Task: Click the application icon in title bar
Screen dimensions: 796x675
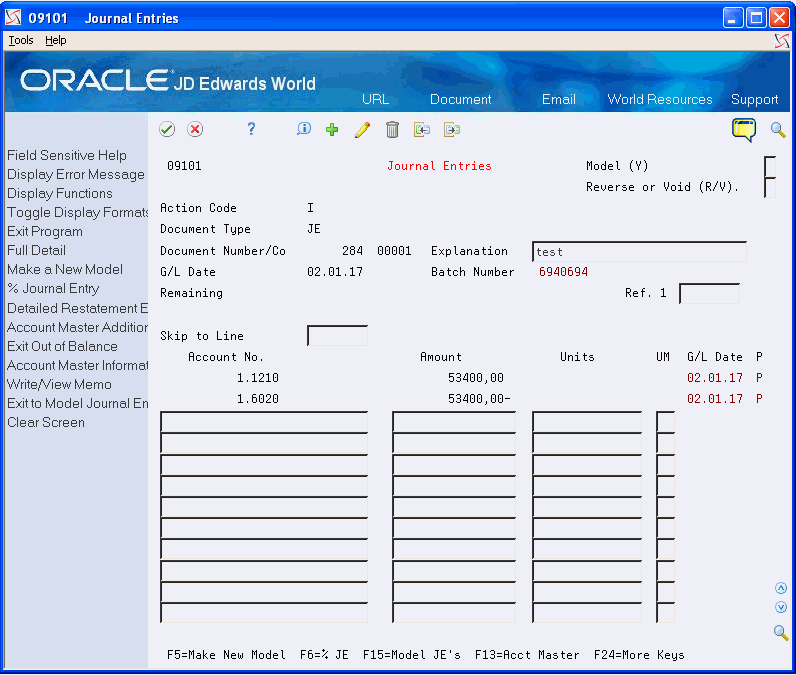Action: click(13, 18)
